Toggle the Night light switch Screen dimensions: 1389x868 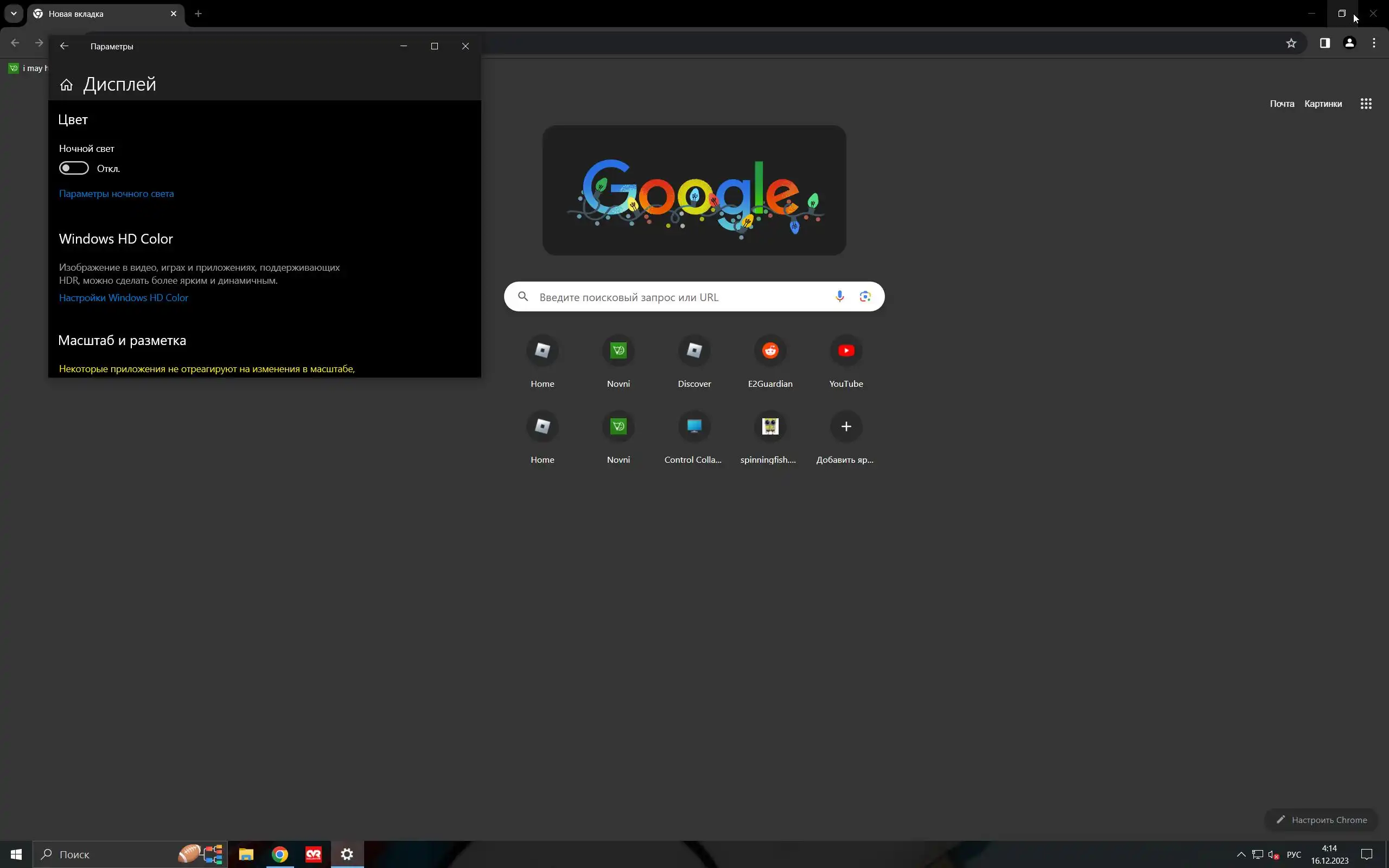(74, 168)
